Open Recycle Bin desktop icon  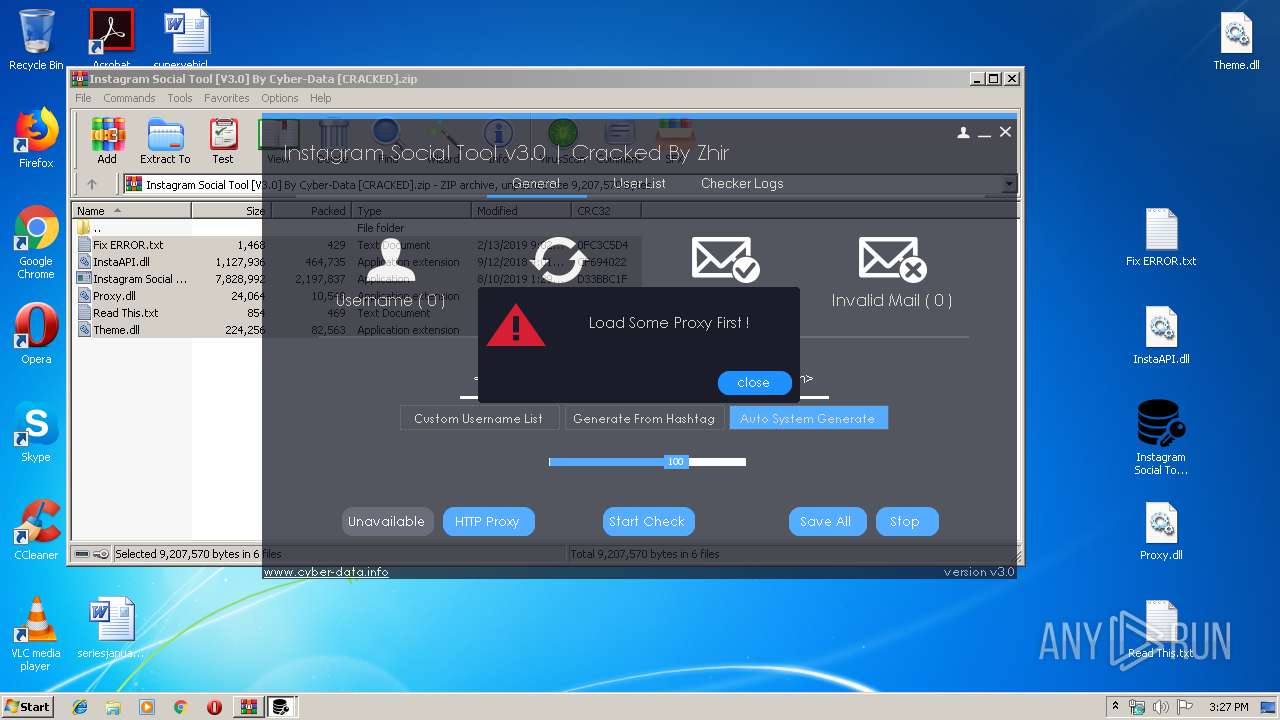pos(36,40)
